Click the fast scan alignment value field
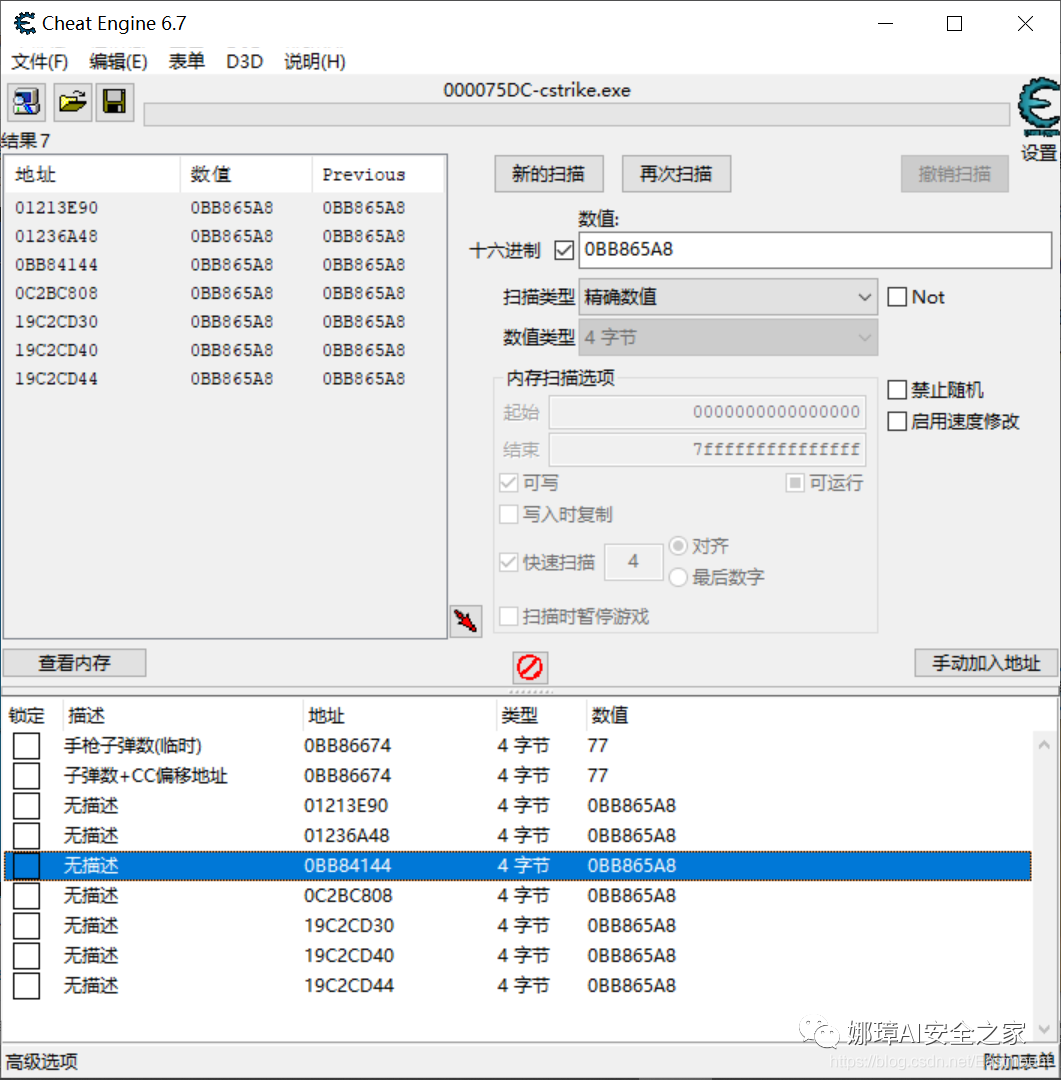1061x1080 pixels. [633, 562]
